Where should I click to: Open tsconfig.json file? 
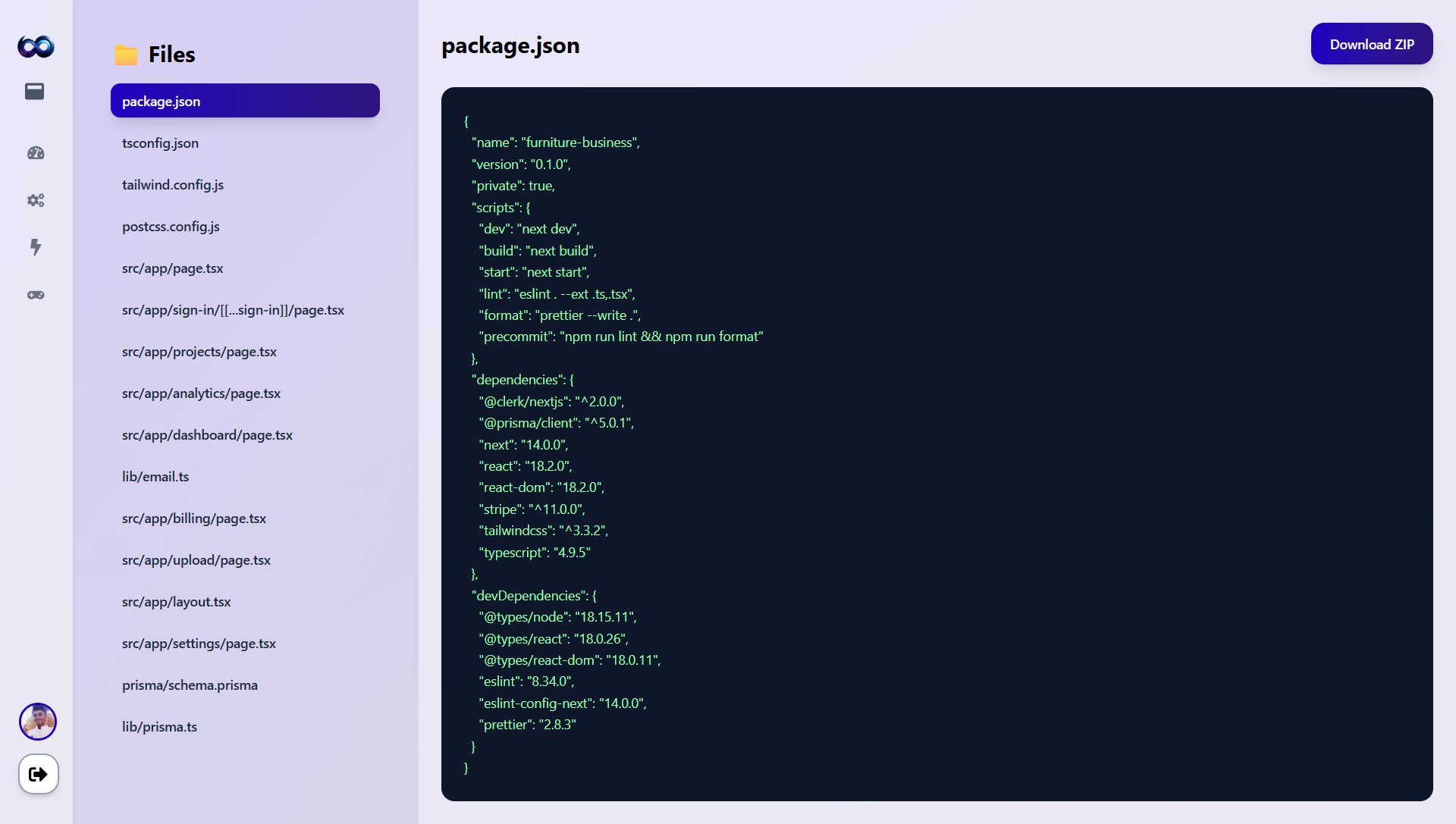160,143
